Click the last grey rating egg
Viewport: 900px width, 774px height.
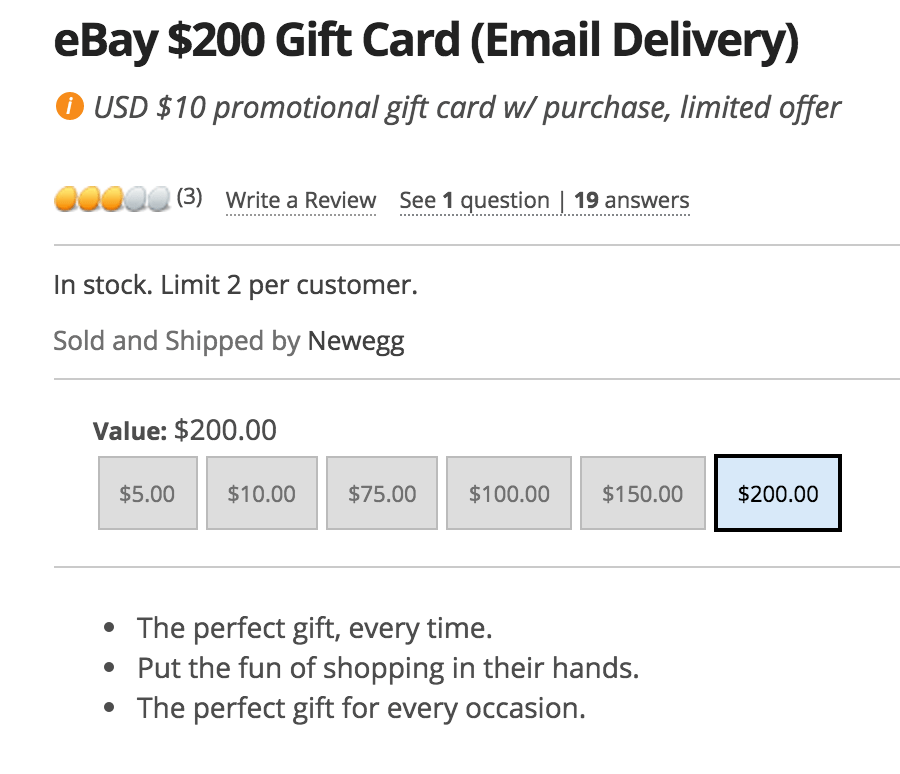tap(159, 199)
